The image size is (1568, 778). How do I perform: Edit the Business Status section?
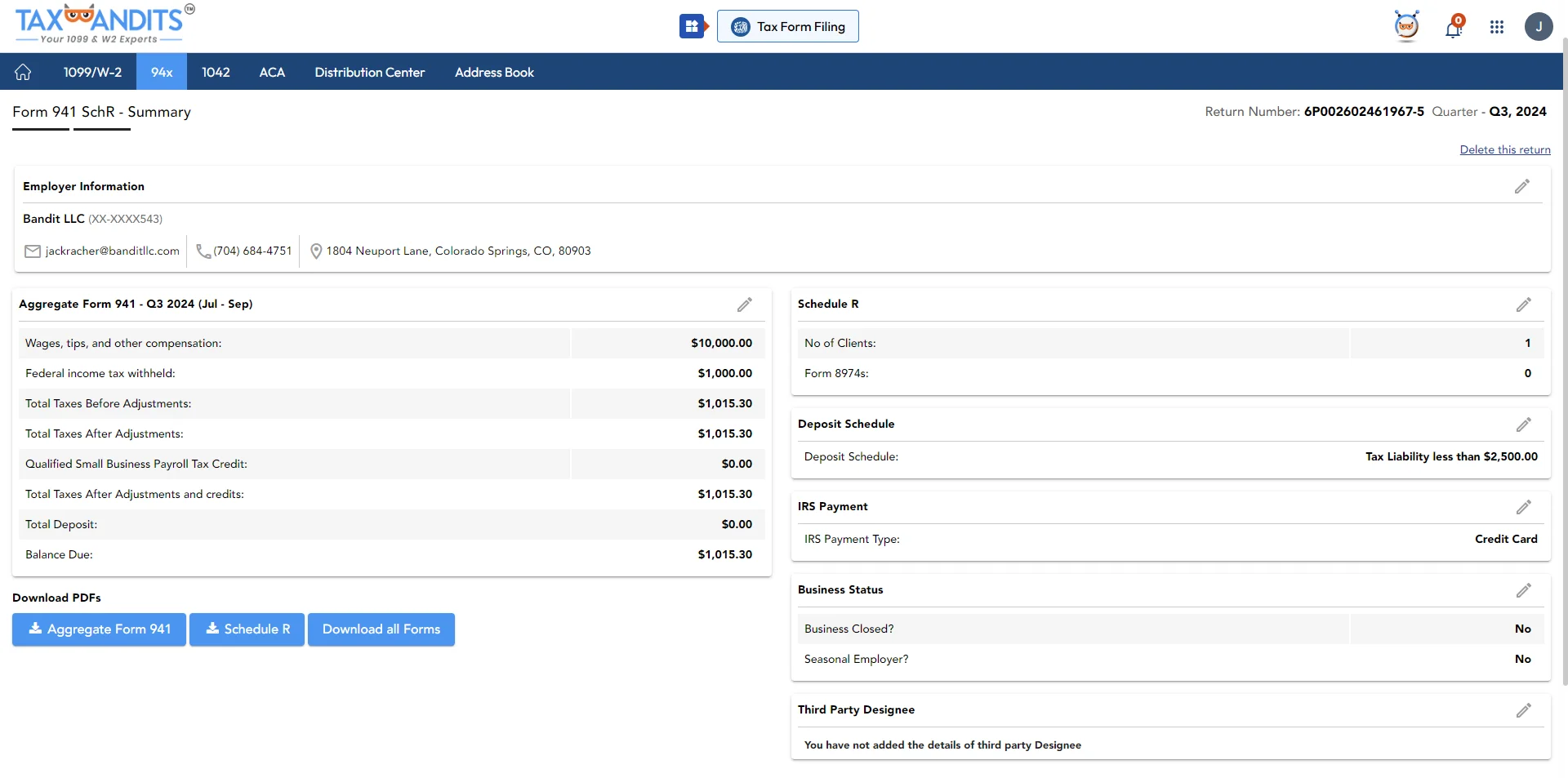(x=1524, y=590)
